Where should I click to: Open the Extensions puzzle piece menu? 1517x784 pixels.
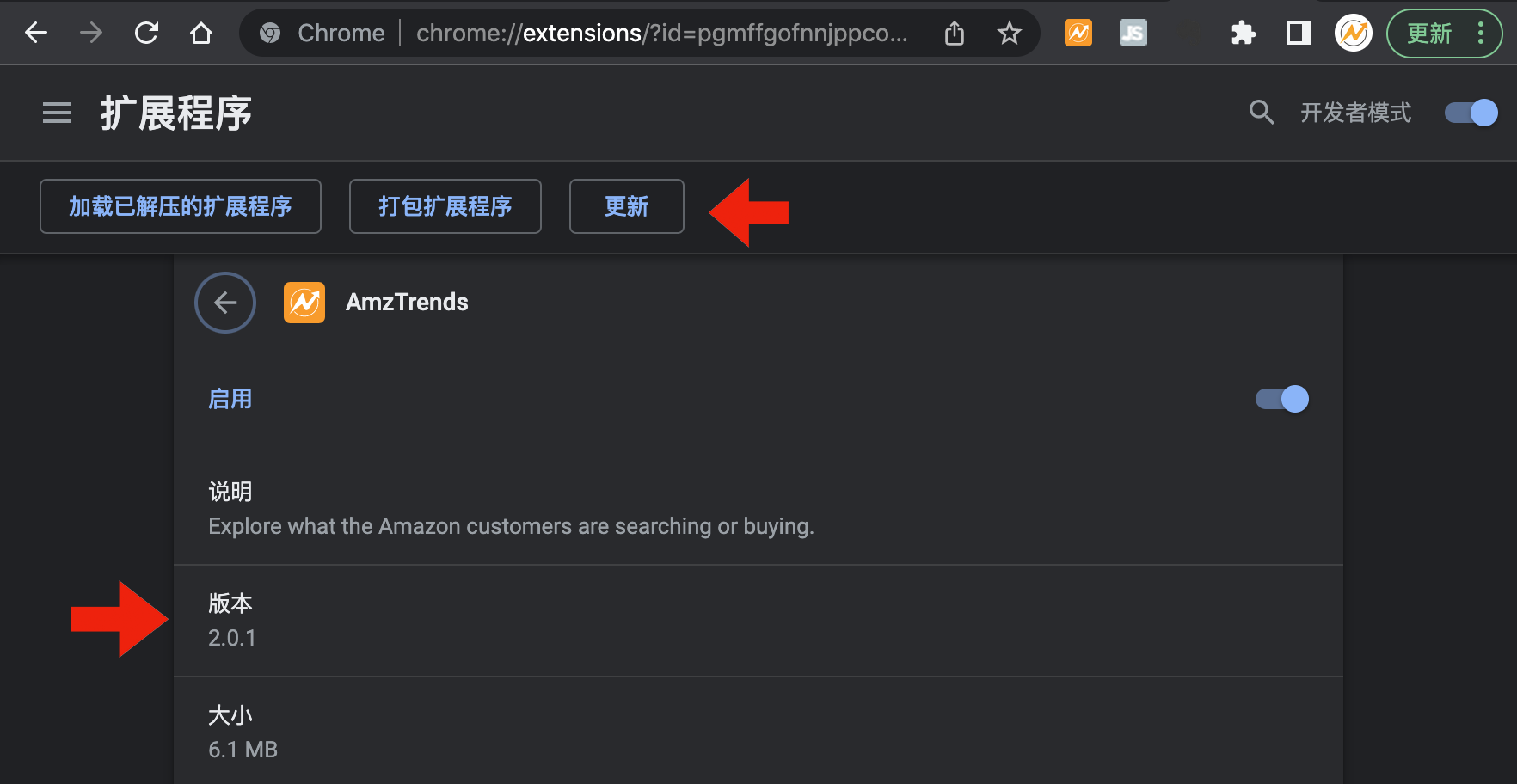(x=1243, y=34)
